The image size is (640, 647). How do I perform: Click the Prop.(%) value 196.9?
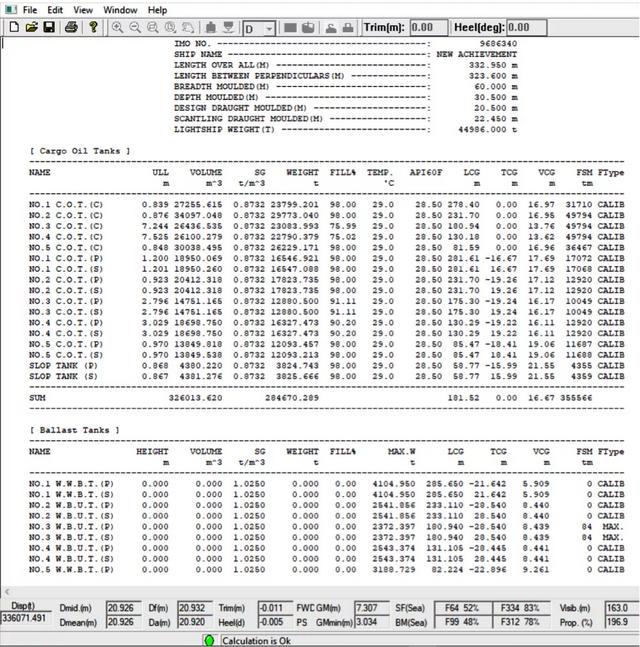click(622, 621)
